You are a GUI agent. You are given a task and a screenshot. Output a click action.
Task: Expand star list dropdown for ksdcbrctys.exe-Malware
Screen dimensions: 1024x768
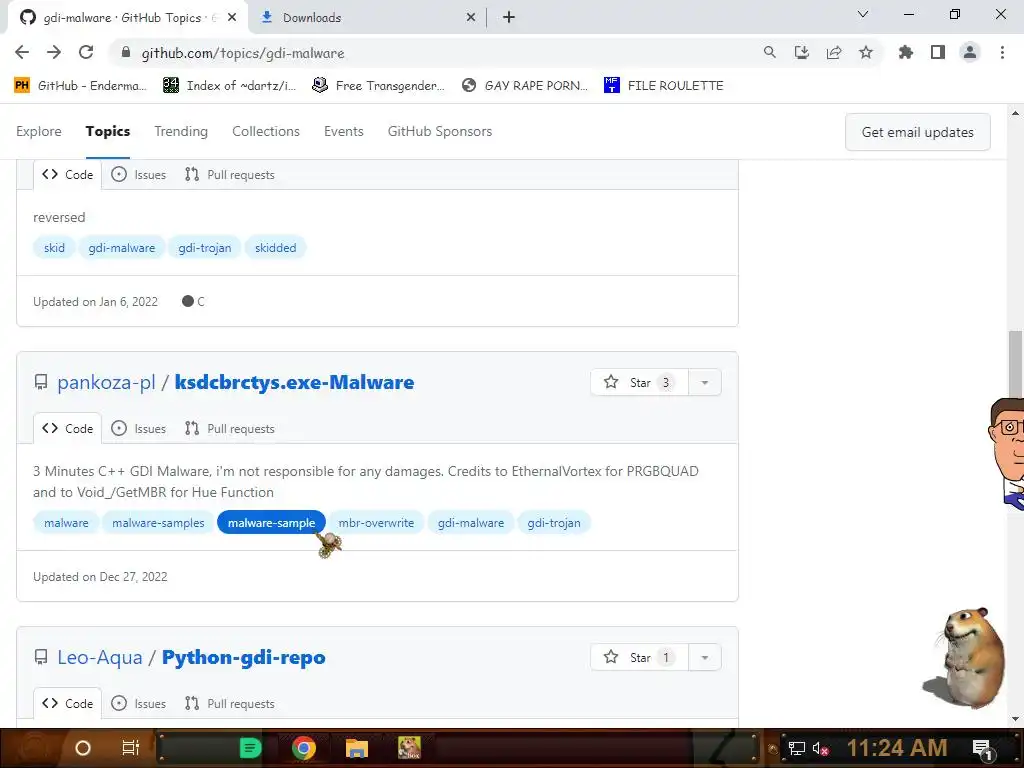click(705, 383)
